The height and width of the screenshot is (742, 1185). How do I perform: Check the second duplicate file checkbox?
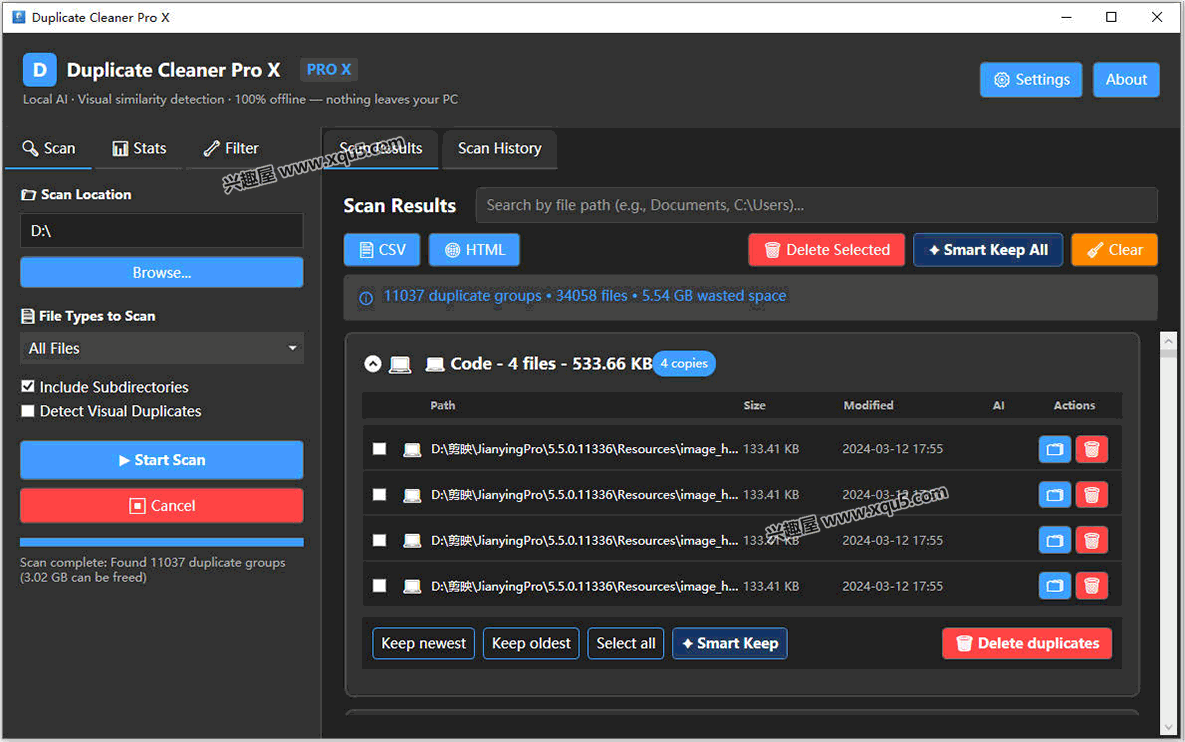tap(379, 495)
